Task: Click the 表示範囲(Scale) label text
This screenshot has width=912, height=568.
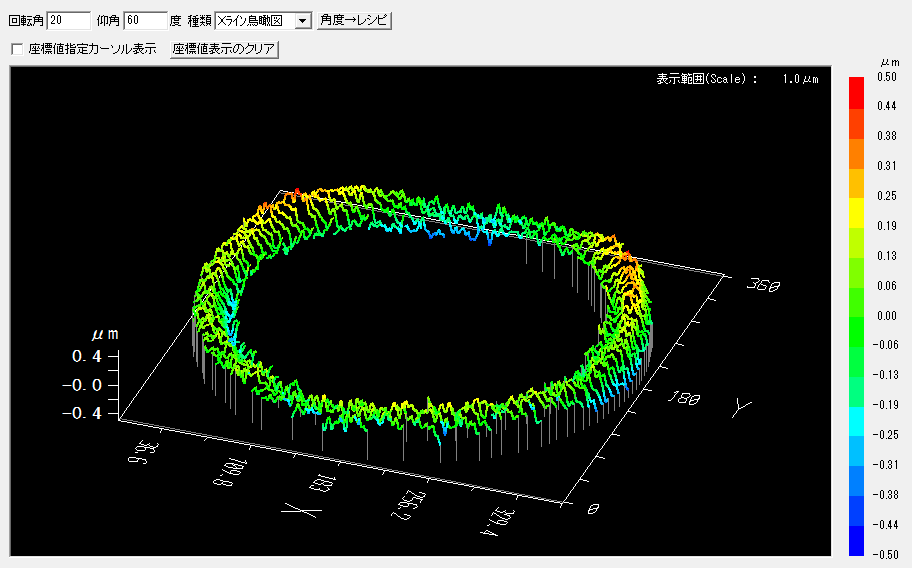Action: coord(707,79)
